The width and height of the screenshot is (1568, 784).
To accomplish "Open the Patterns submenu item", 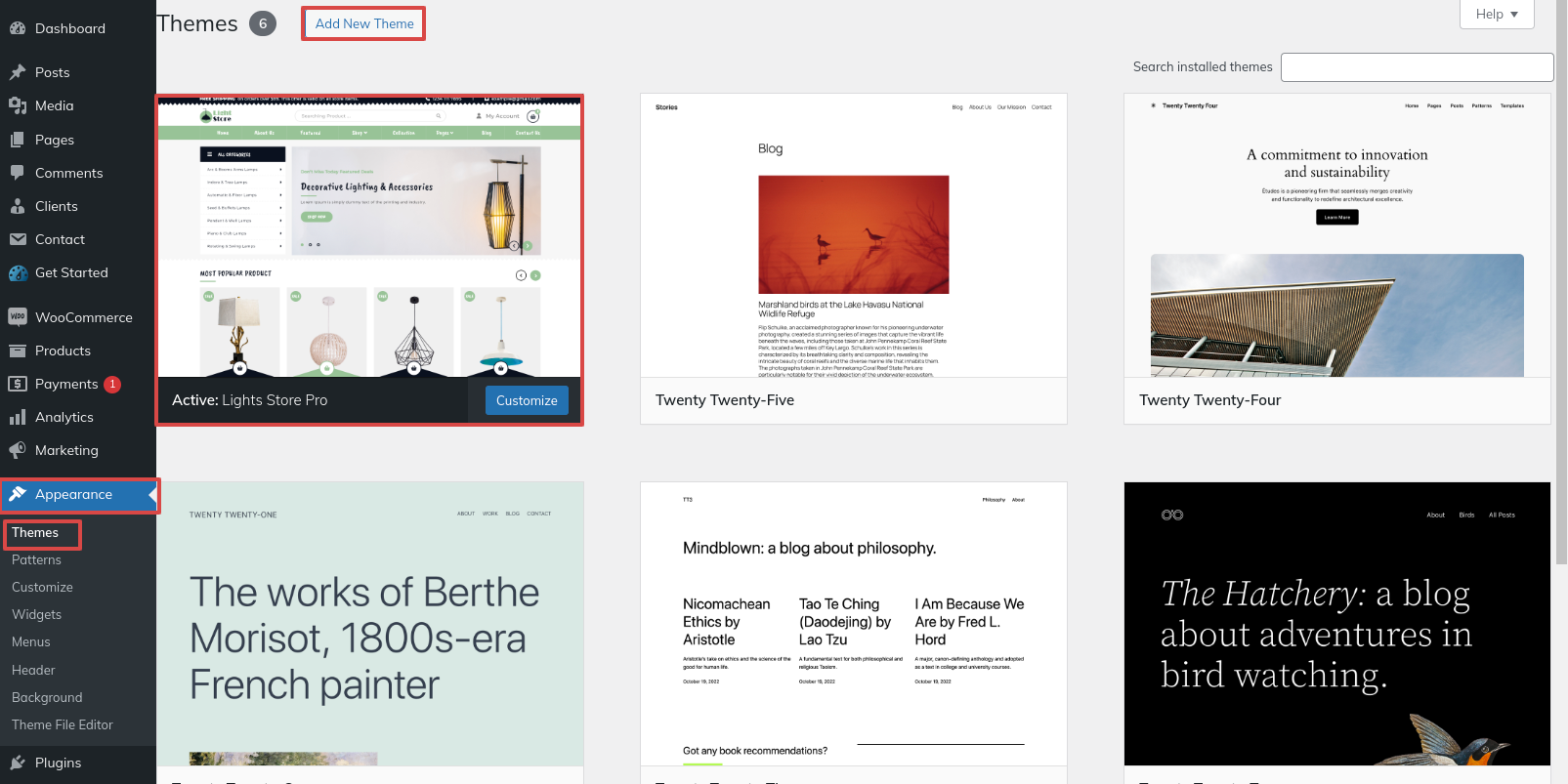I will tap(36, 559).
